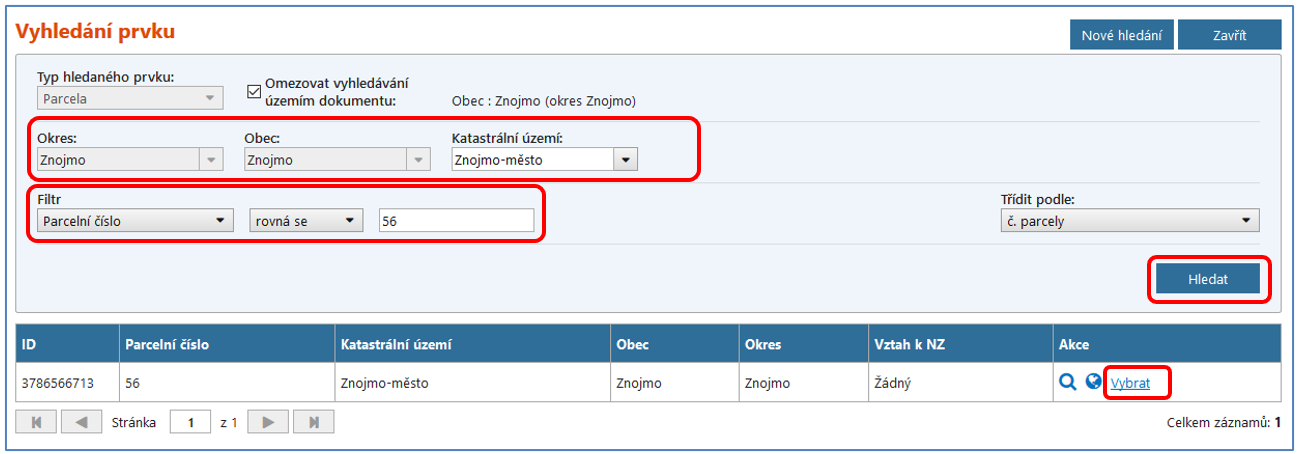Viewport: 1299px width, 454px height.
Task: Go to the next results page
Action: pyautogui.click(x=268, y=422)
